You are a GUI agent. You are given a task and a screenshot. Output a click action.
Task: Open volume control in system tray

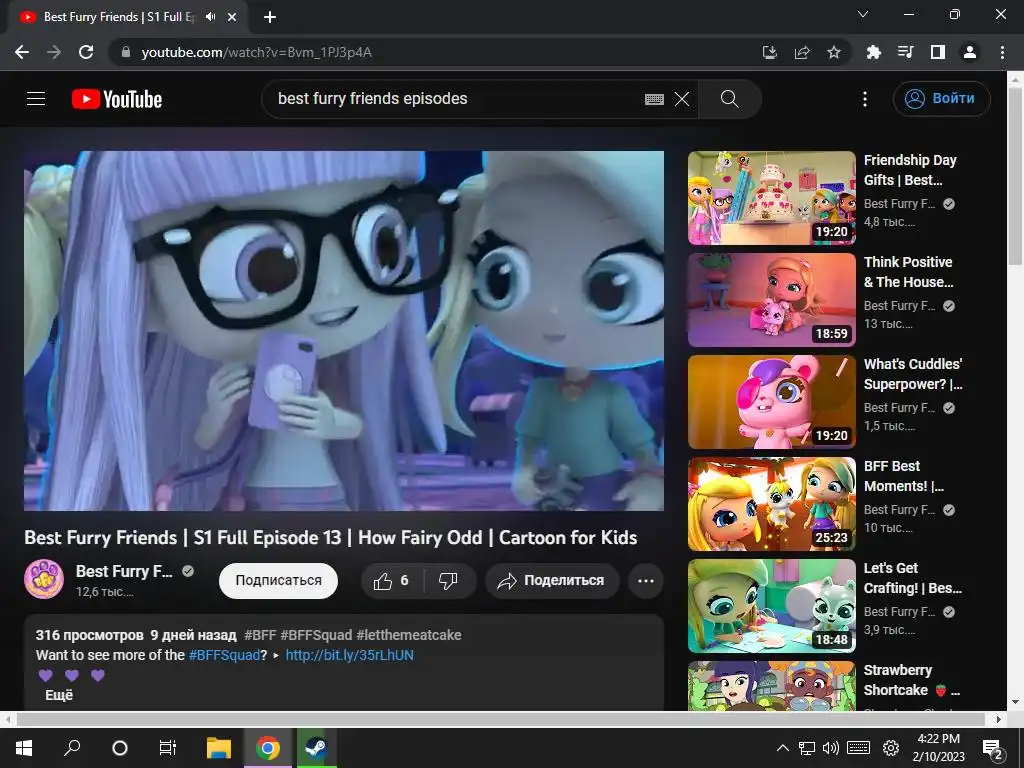(x=831, y=748)
